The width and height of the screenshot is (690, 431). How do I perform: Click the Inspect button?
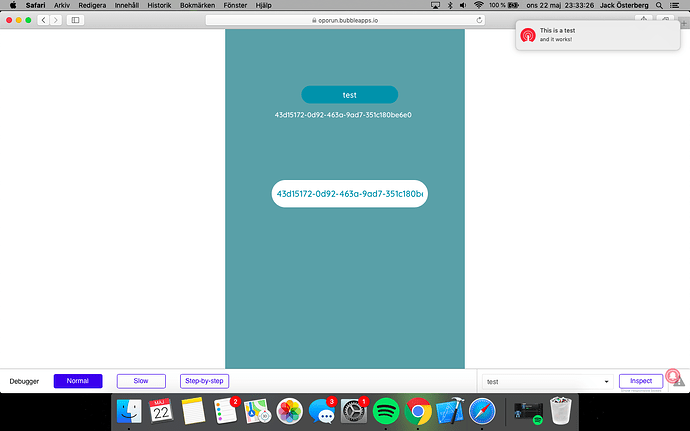point(641,381)
